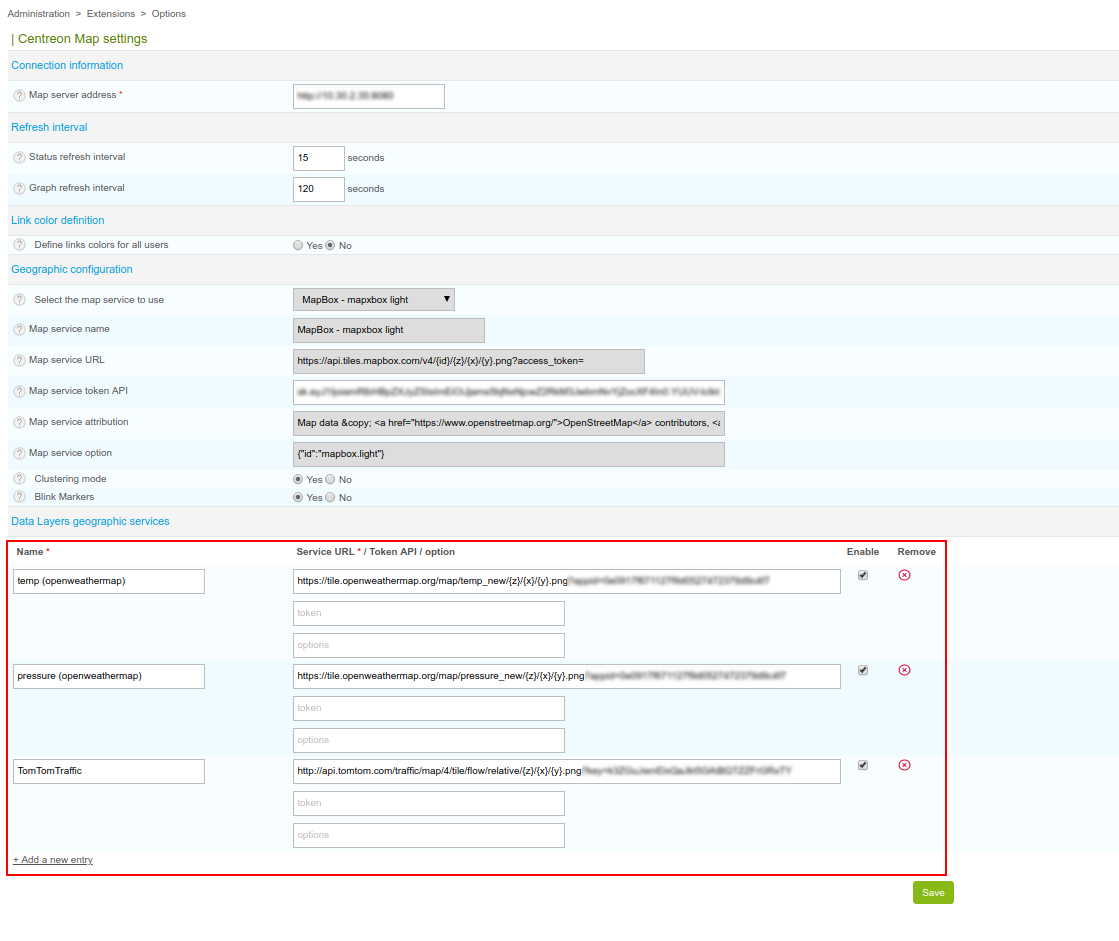The height and width of the screenshot is (941, 1119).
Task: Set Blink Markers to No
Action: coord(331,497)
